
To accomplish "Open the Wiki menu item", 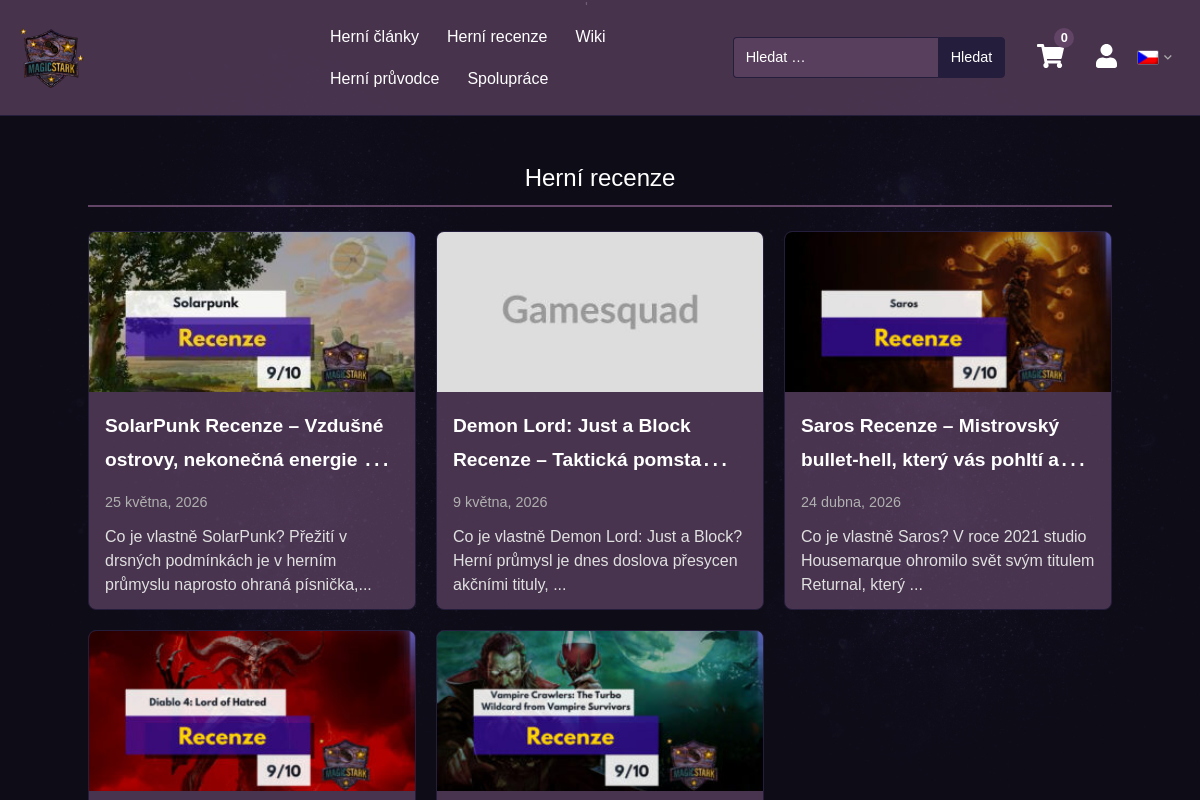I will [x=590, y=36].
